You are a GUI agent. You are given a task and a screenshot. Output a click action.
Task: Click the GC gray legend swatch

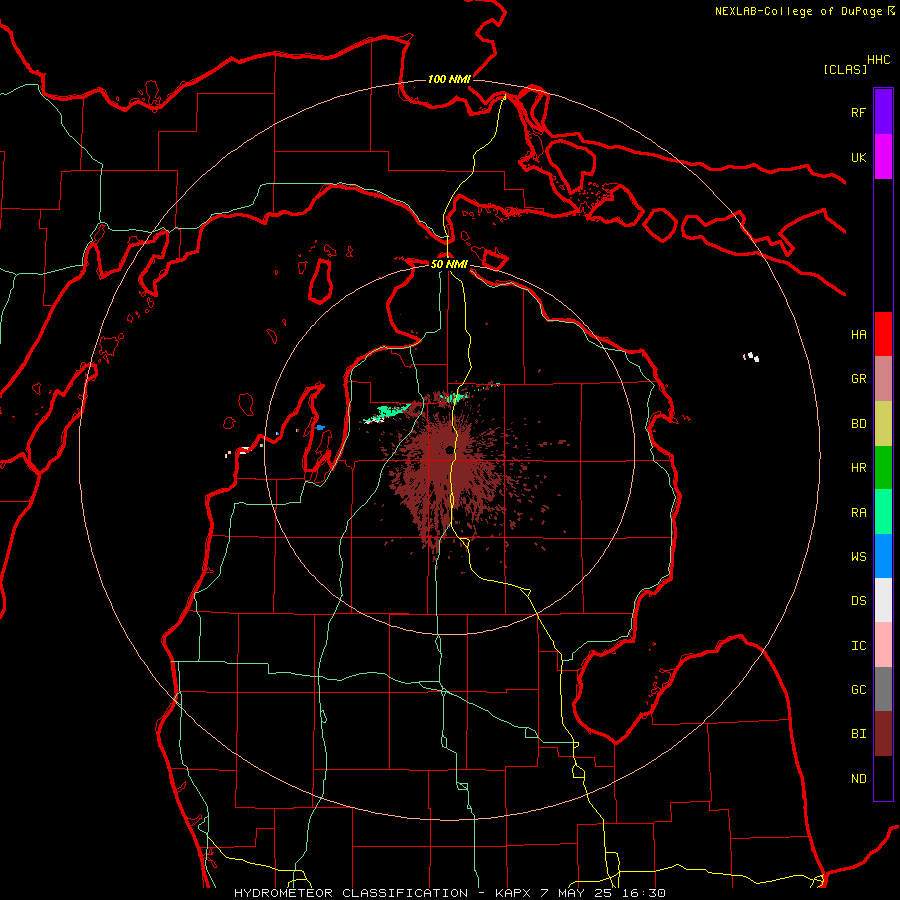coord(883,689)
